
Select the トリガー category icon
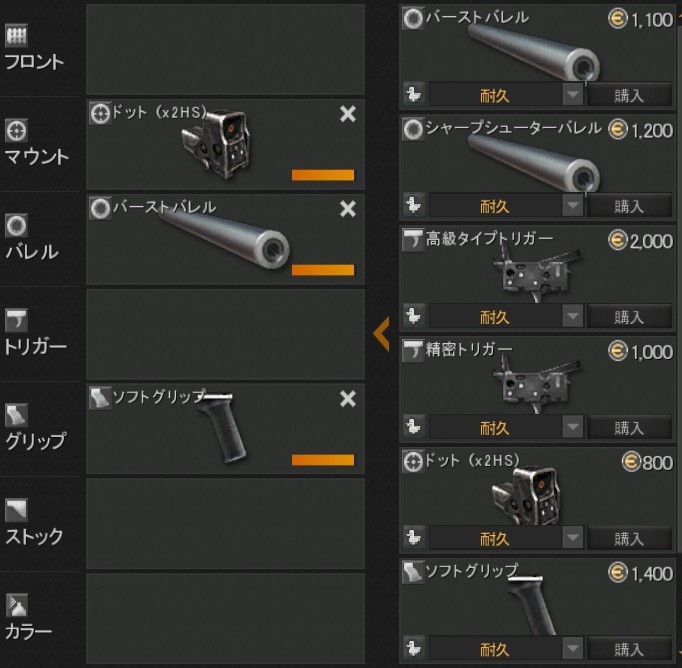tap(16, 320)
